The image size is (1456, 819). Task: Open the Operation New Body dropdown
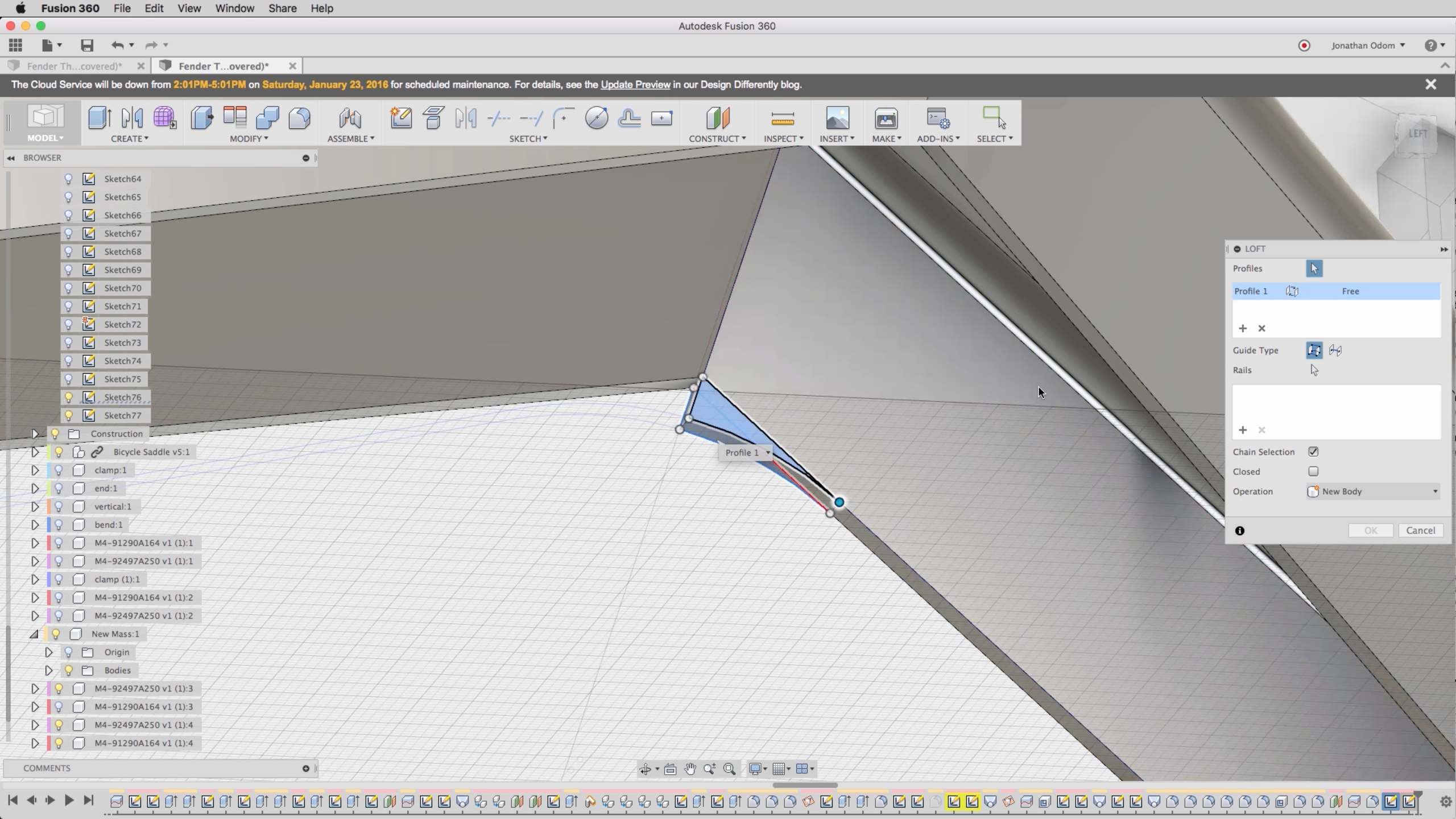[1373, 491]
